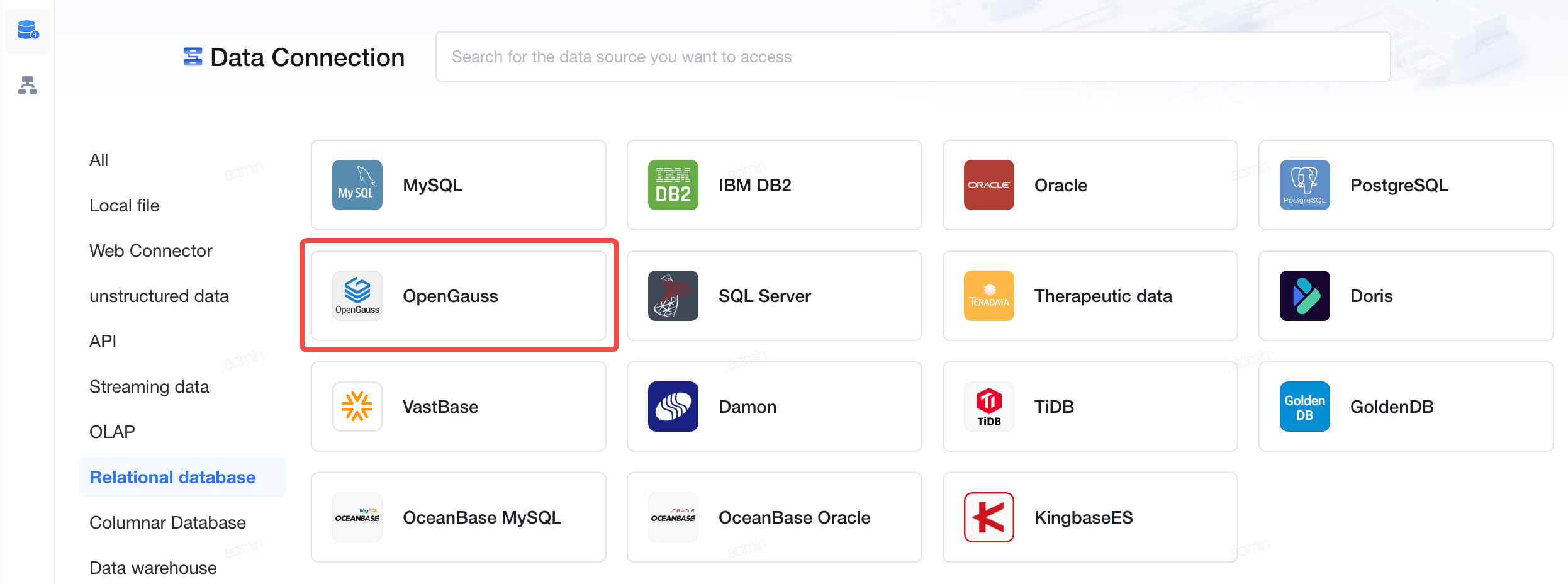
Task: Select the IBM DB2 green icon
Action: point(673,185)
